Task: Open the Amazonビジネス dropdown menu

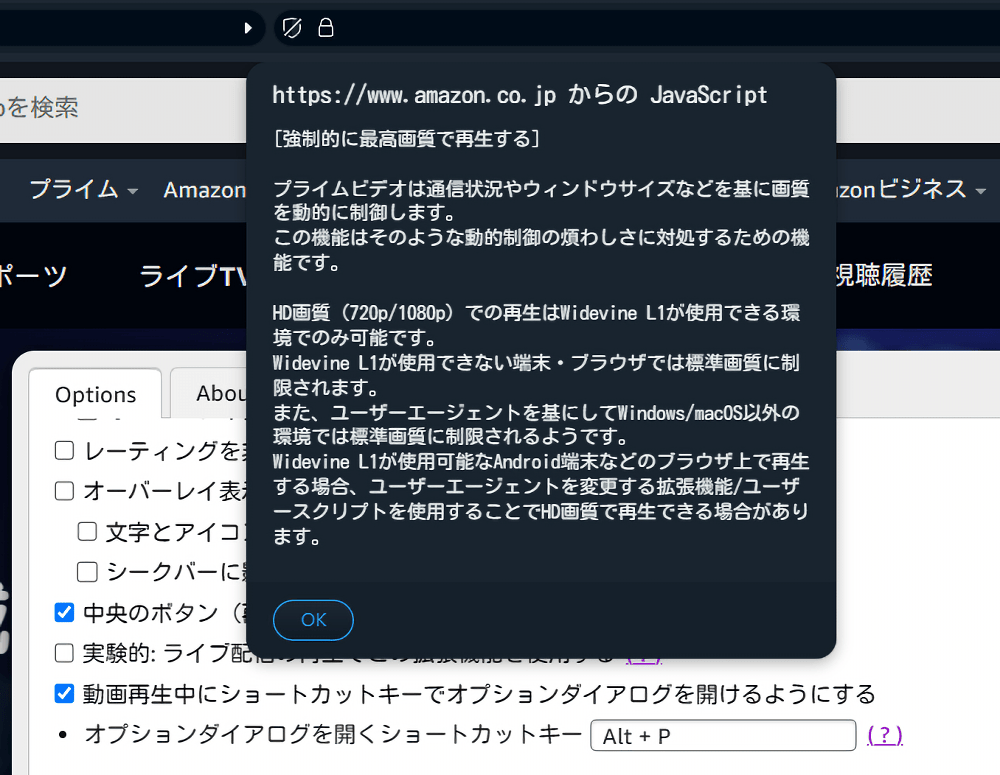Action: (x=911, y=189)
